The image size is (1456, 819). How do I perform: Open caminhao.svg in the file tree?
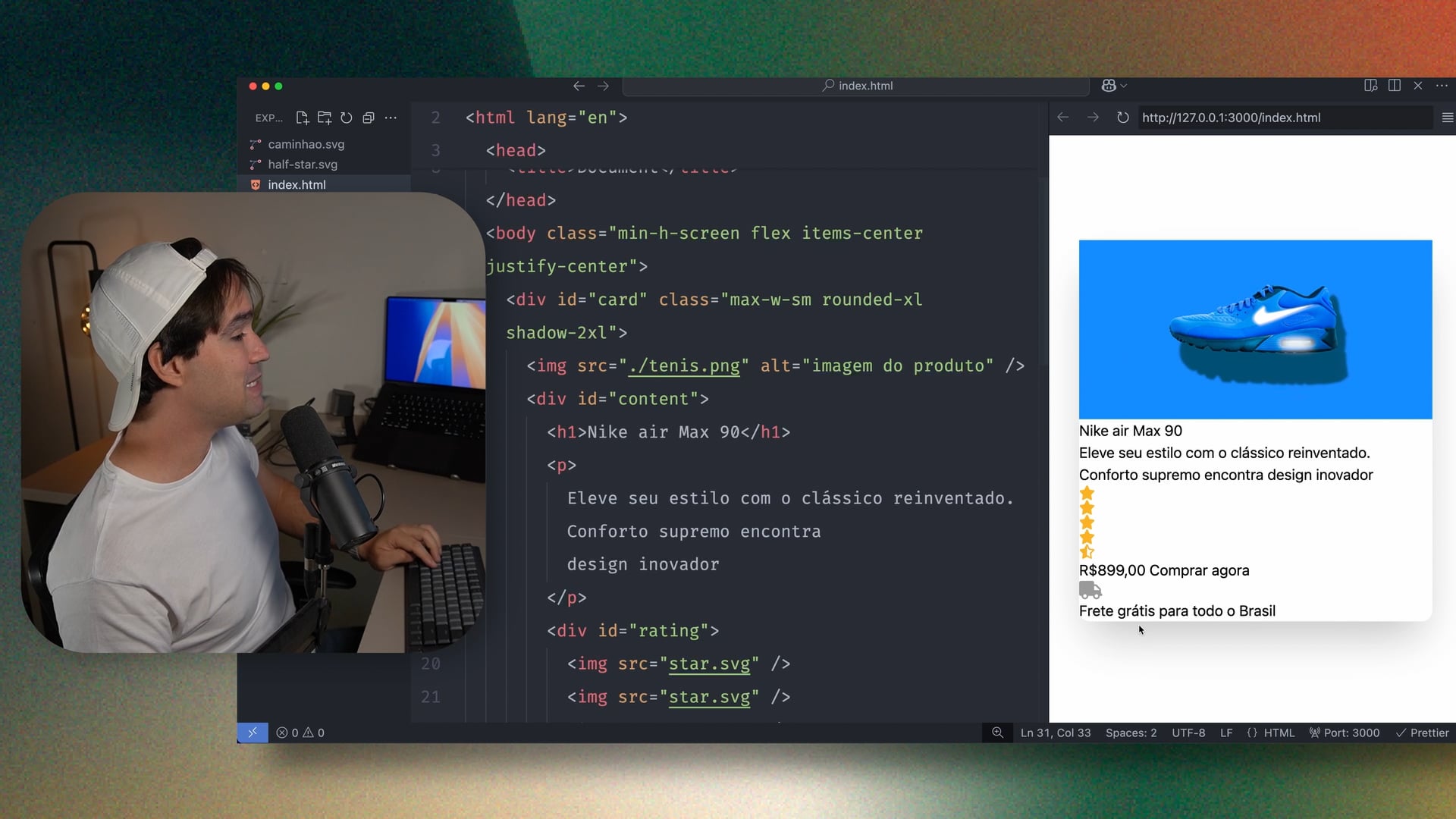click(306, 144)
